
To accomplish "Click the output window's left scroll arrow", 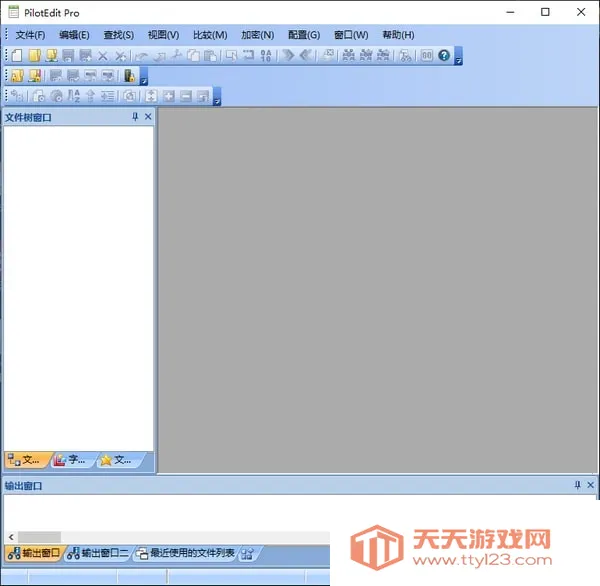I will click(10, 537).
